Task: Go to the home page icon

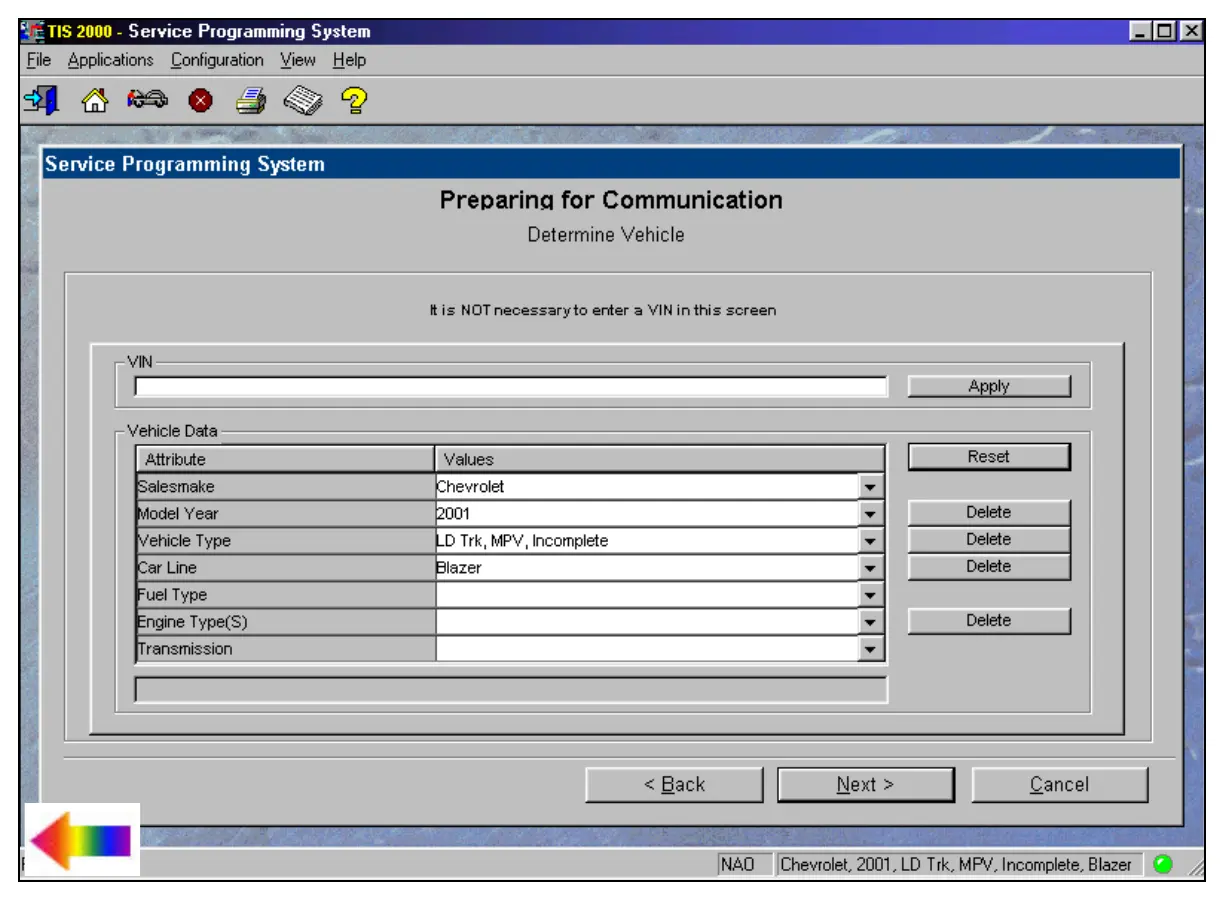Action: point(94,101)
